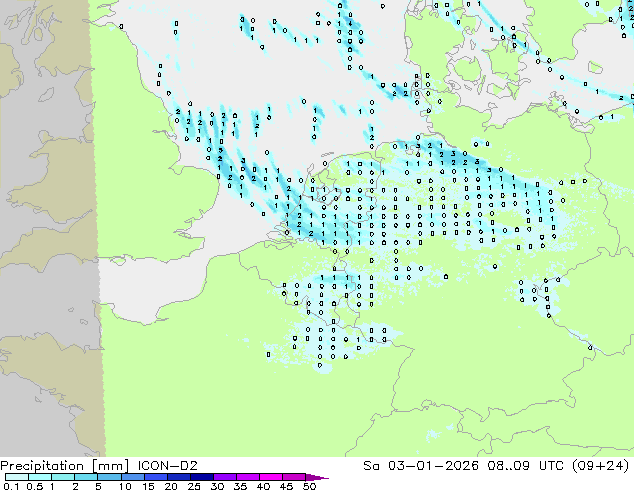Click the '[mm]' unit label
The image size is (634, 490).
(x=110, y=466)
